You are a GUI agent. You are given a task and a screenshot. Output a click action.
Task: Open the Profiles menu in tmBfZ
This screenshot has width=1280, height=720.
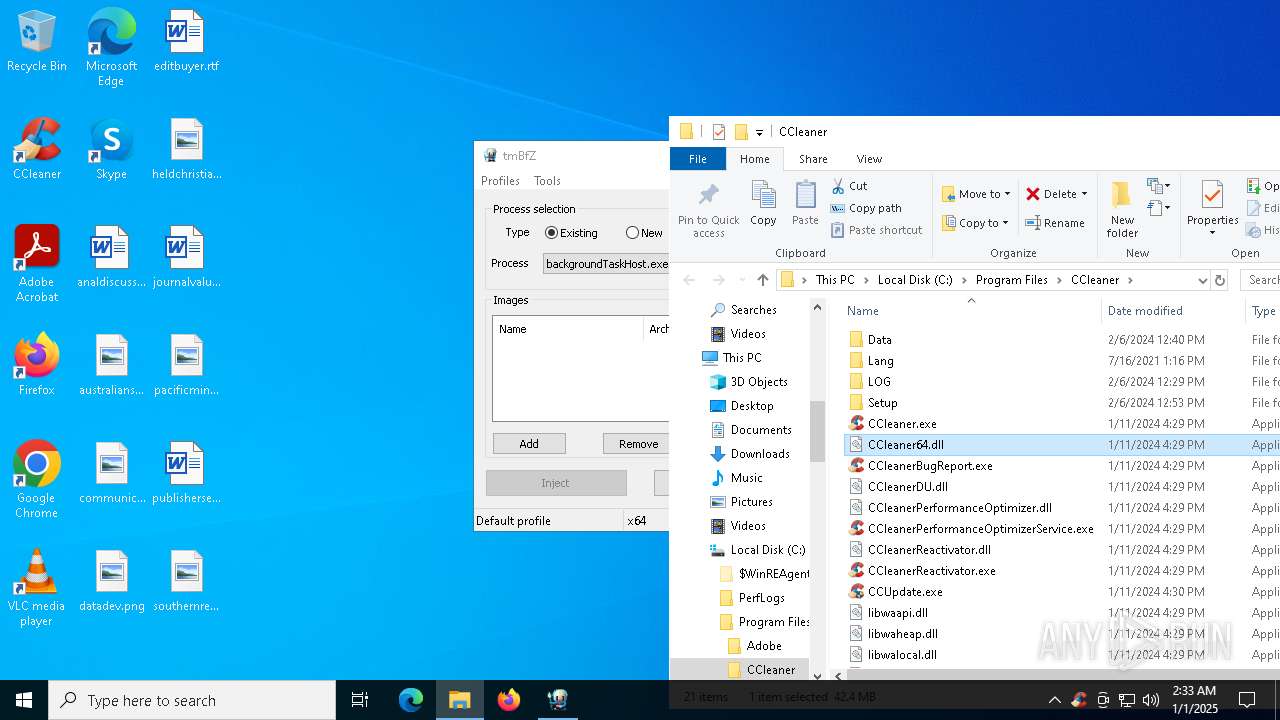(500, 181)
